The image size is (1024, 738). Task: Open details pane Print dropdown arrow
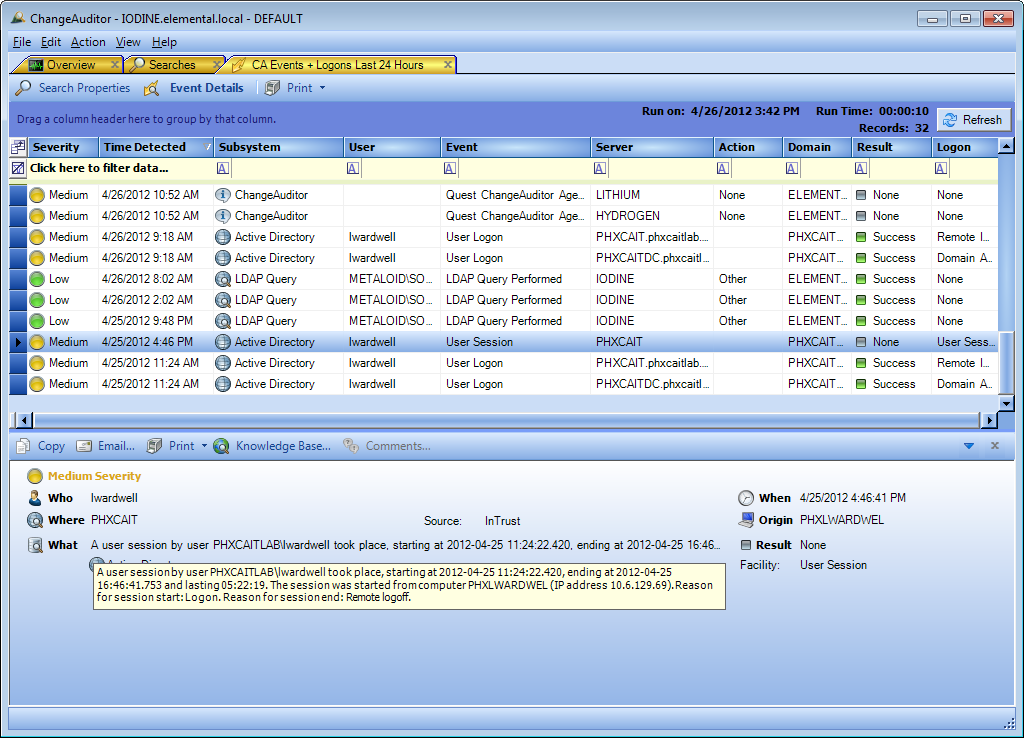(204, 446)
